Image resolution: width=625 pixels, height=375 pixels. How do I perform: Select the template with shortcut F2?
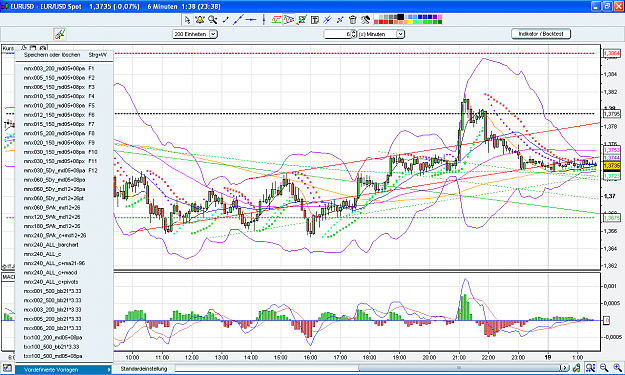65,78
